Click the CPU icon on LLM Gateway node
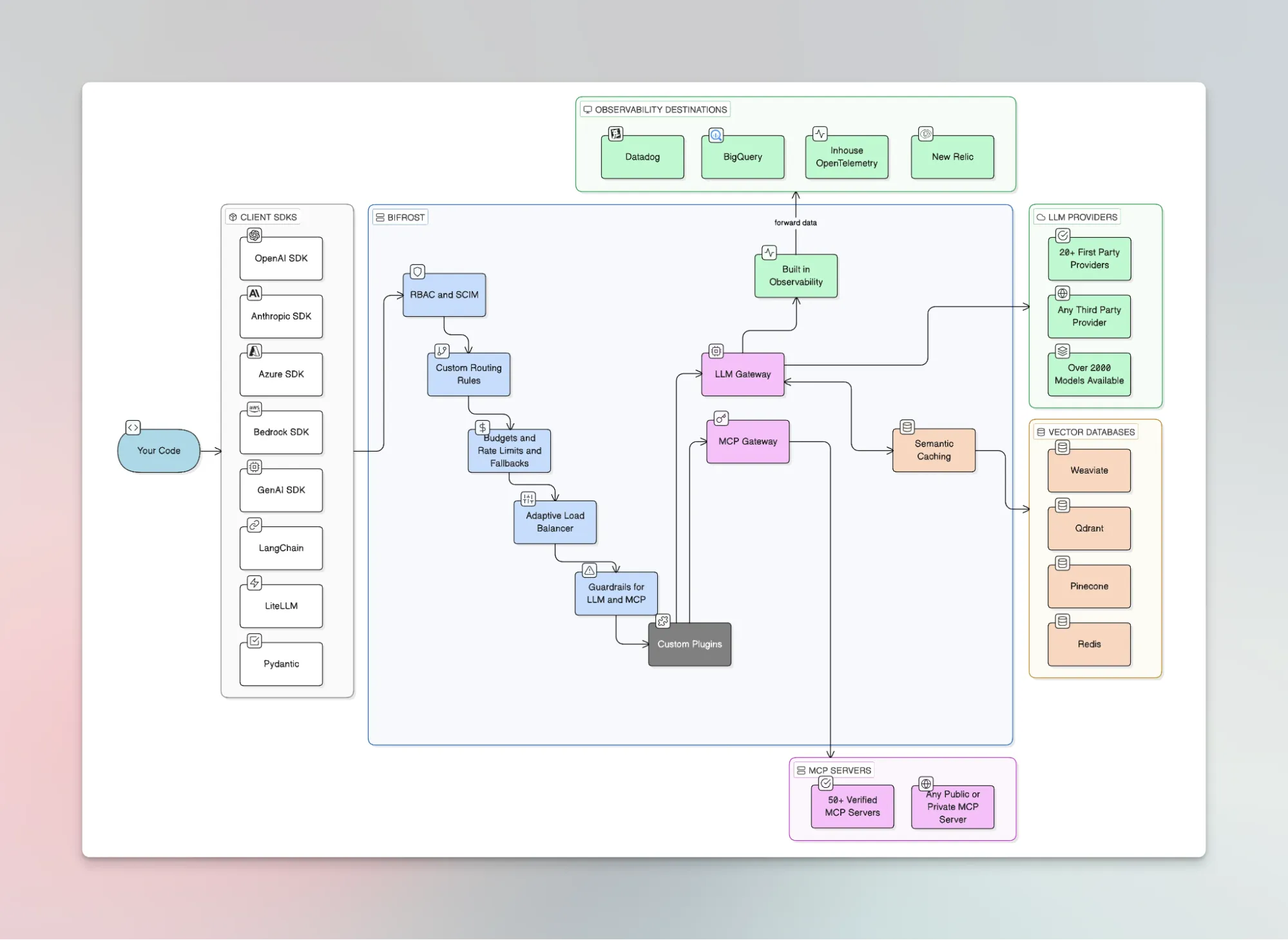This screenshot has width=1288, height=940. coord(716,351)
